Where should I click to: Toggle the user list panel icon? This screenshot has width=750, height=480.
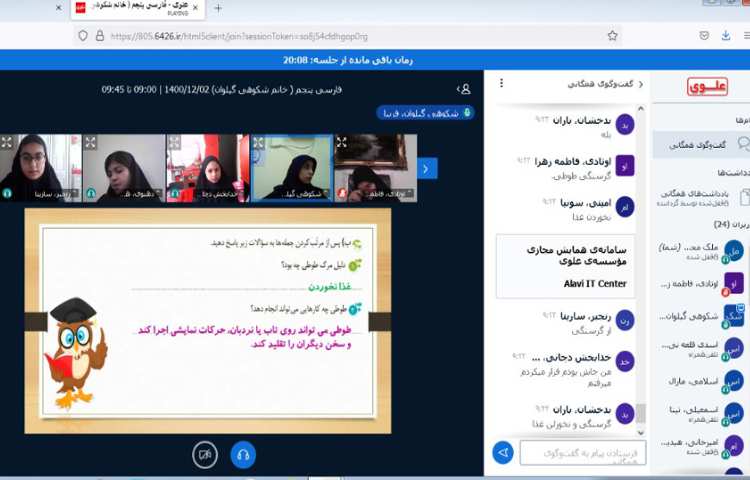click(x=464, y=89)
